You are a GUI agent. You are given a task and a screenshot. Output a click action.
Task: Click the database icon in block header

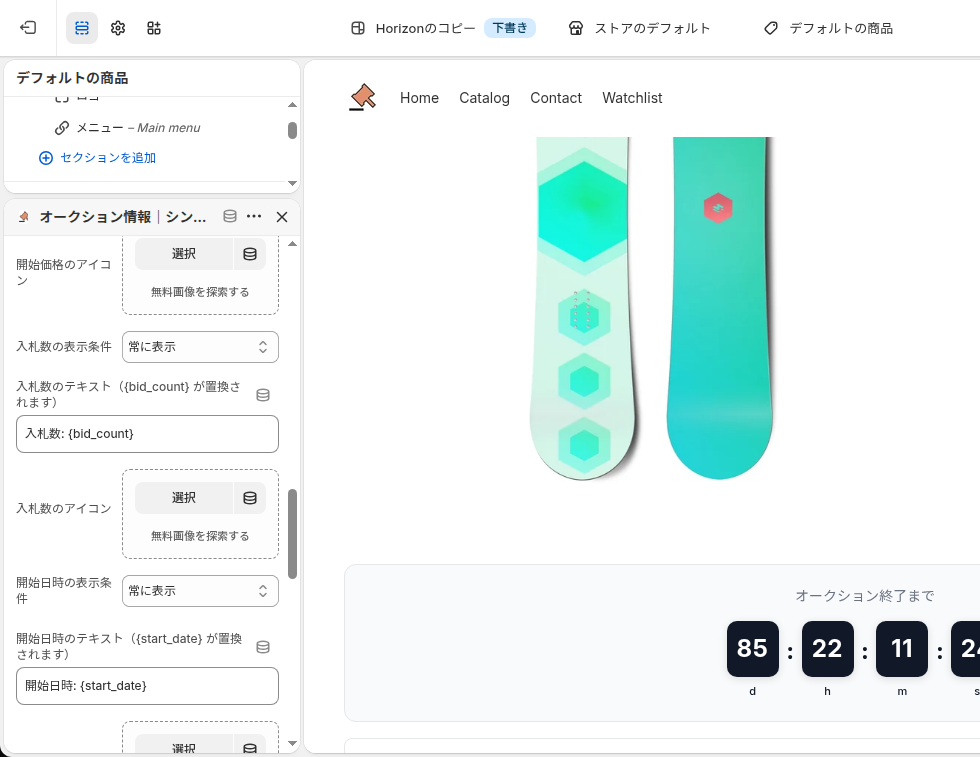click(230, 216)
